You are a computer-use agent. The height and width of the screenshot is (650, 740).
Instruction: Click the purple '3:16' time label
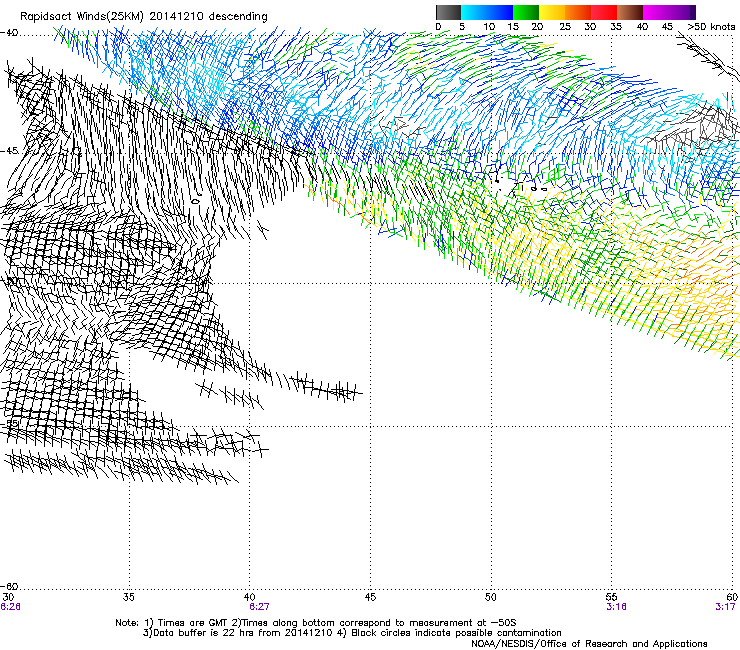(616, 607)
